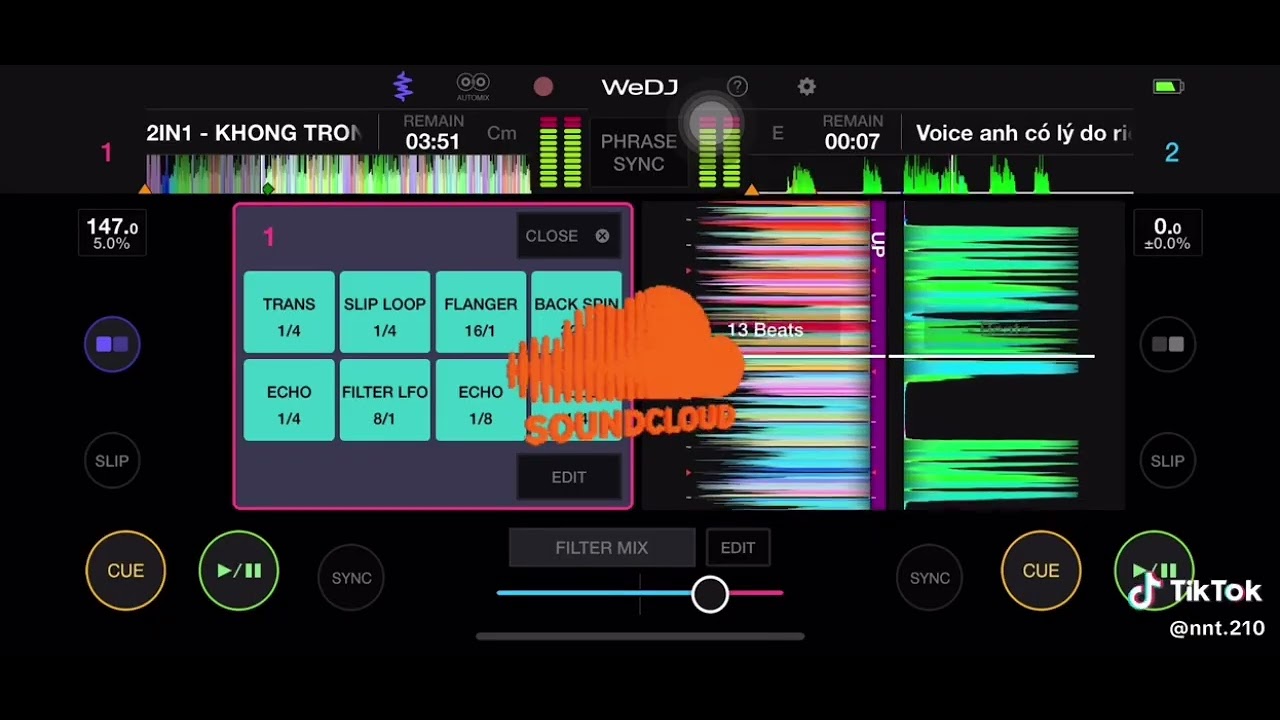The image size is (1280, 720).
Task: Open the help question mark icon
Action: coord(737,87)
